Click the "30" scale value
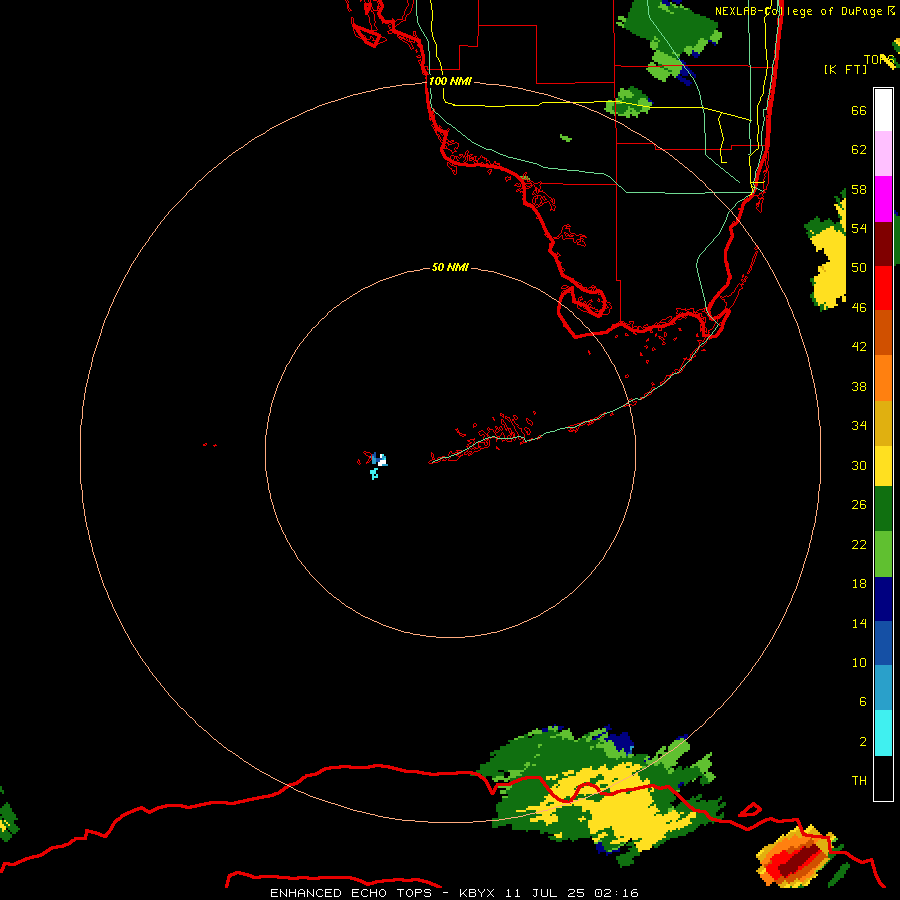This screenshot has height=900, width=900. pyautogui.click(x=859, y=465)
